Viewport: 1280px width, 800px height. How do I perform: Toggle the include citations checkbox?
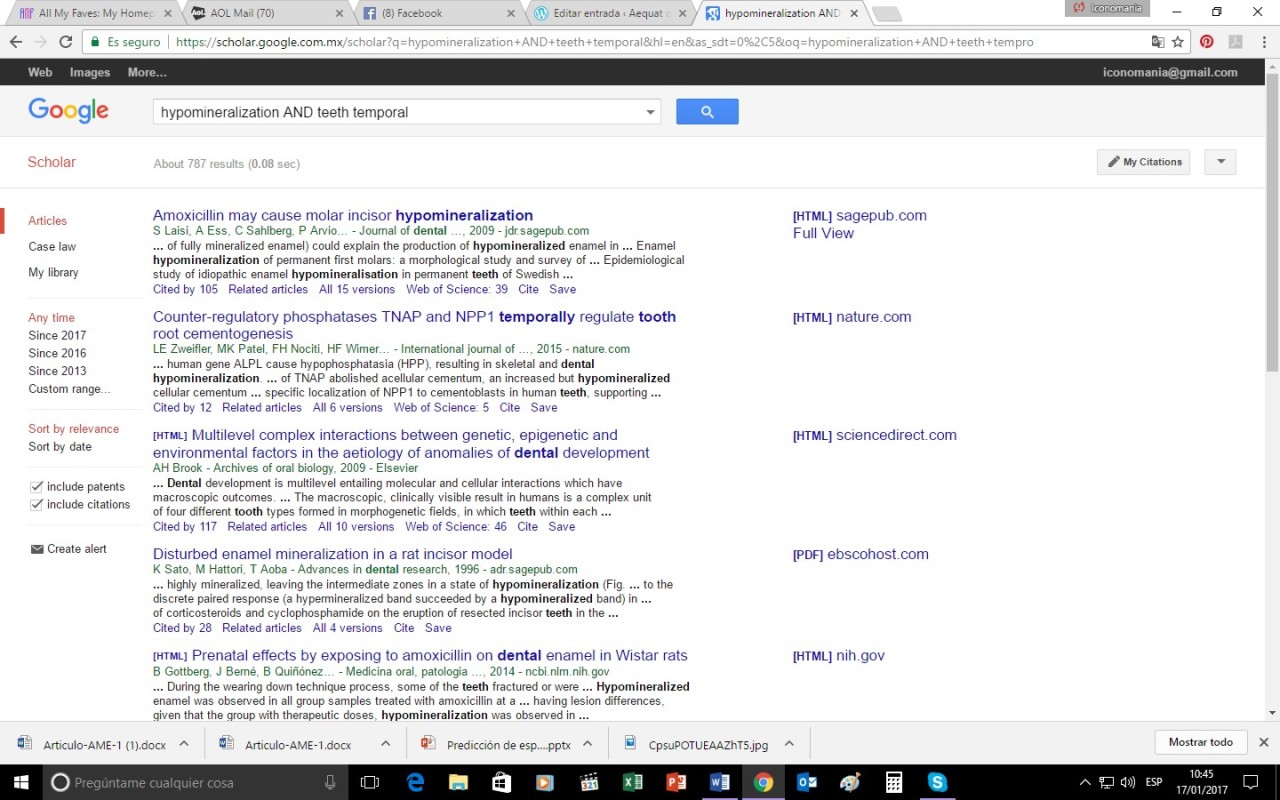pyautogui.click(x=37, y=505)
